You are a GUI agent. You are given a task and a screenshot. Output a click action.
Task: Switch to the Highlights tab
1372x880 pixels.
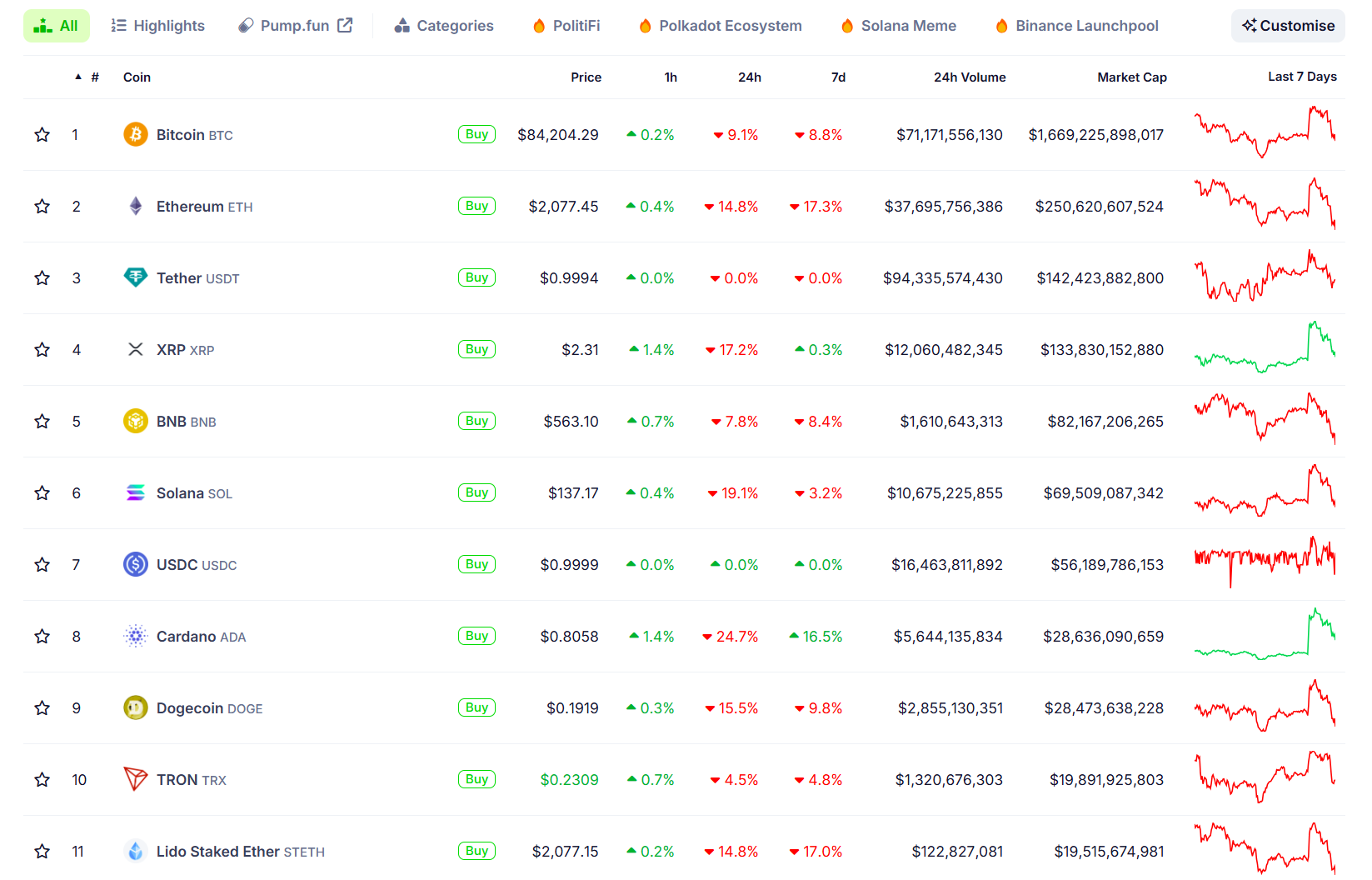pos(158,26)
